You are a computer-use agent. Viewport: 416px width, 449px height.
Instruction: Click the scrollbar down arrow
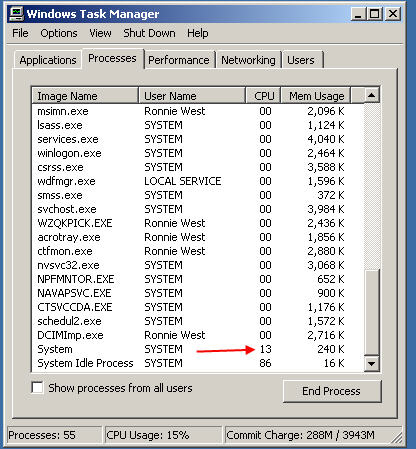tap(371, 363)
